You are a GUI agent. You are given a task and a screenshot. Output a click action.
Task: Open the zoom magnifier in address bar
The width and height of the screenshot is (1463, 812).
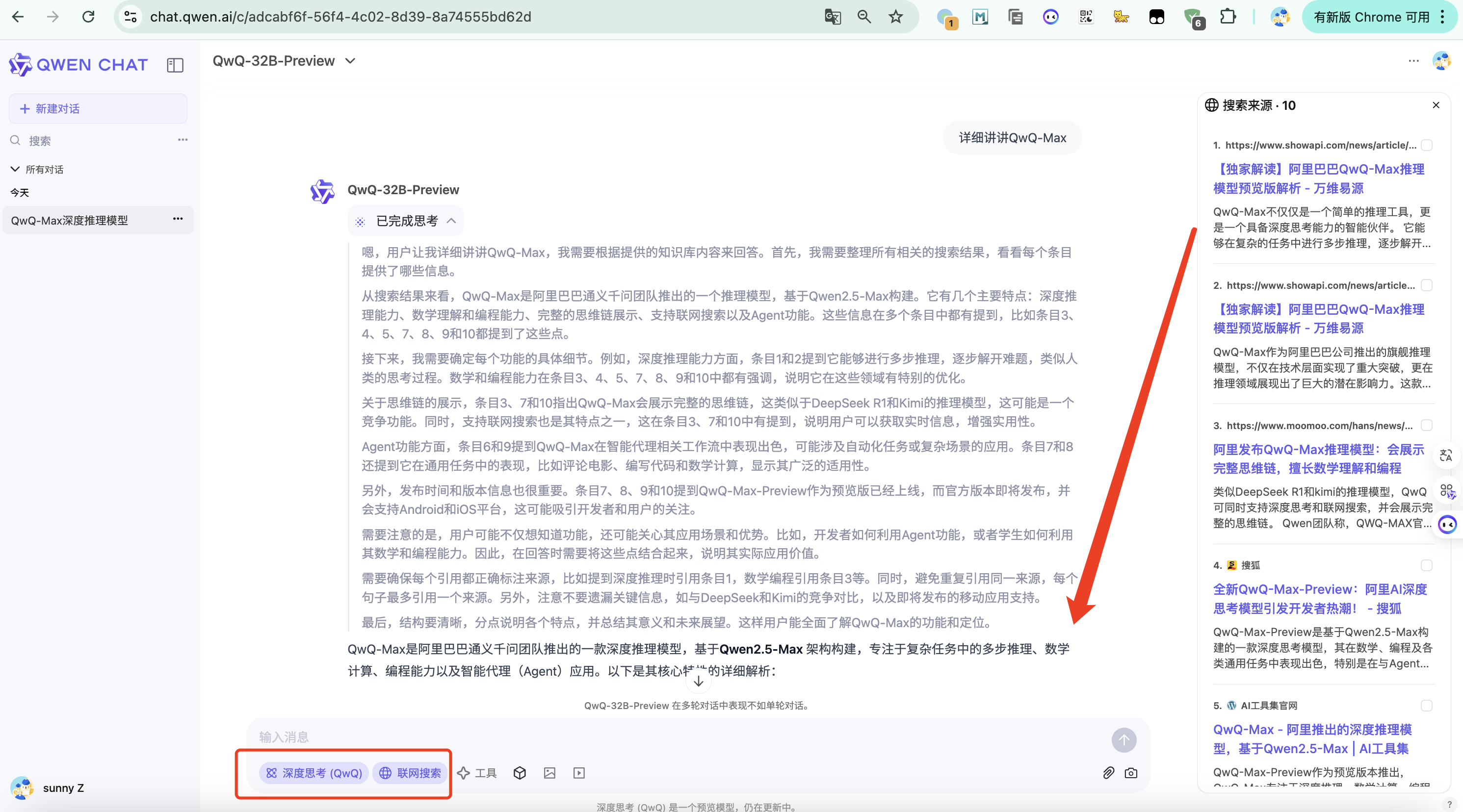coord(864,17)
